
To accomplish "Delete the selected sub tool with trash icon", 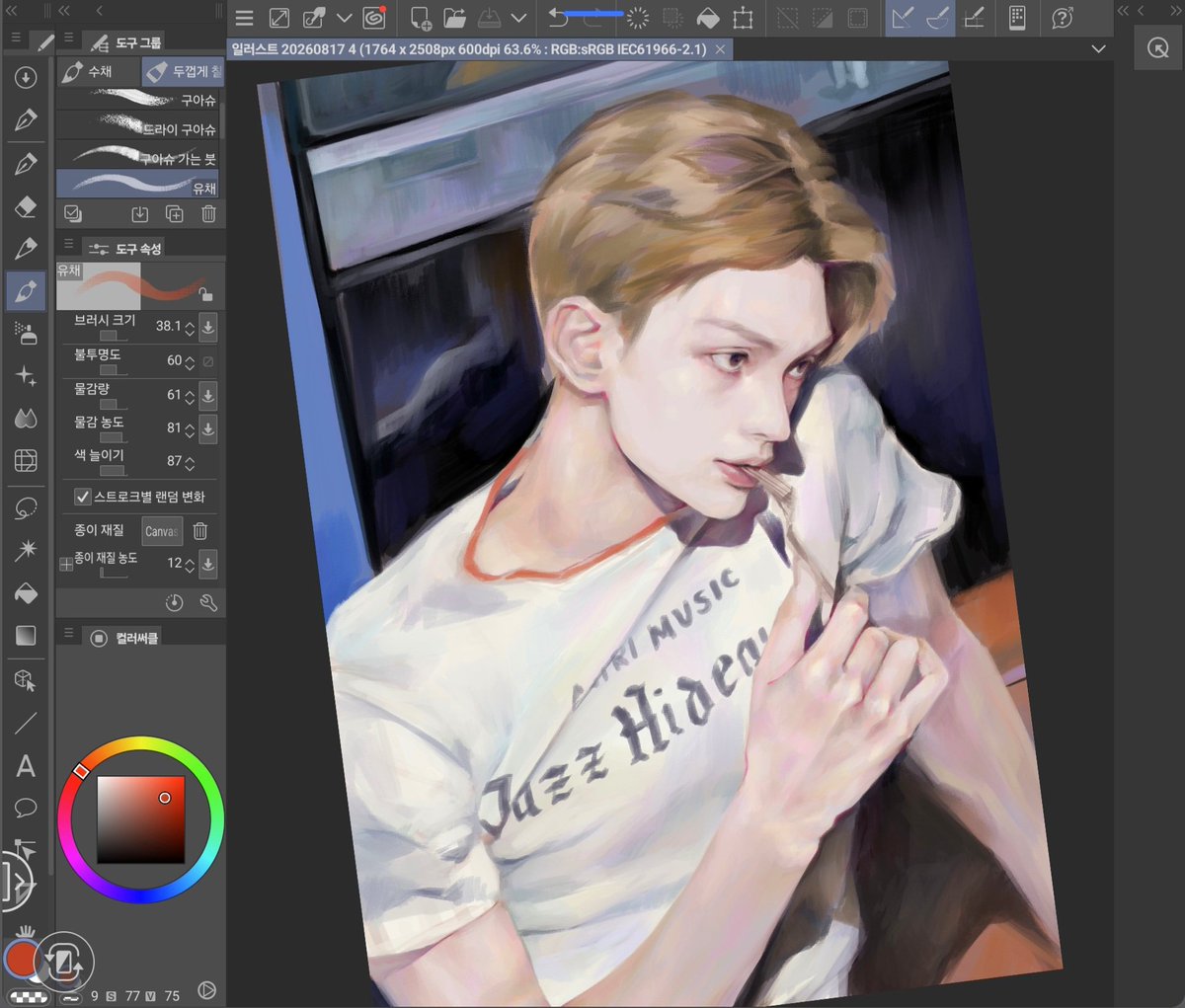I will (208, 213).
